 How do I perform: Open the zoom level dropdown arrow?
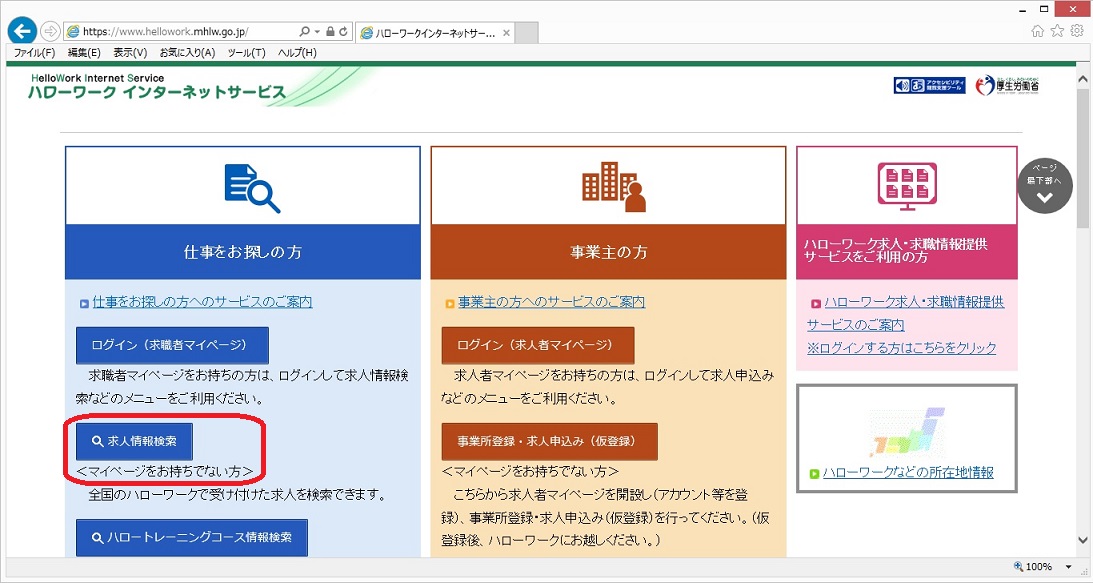point(1068,567)
